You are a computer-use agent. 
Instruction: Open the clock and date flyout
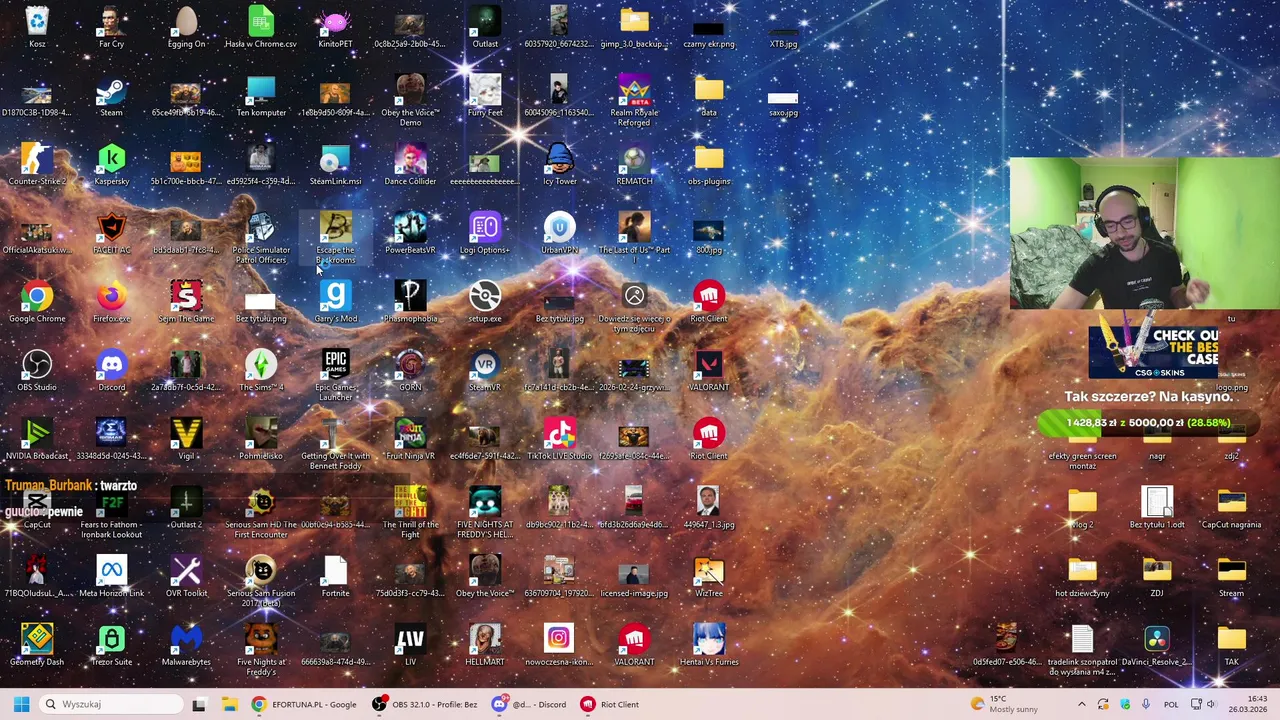click(x=1248, y=704)
